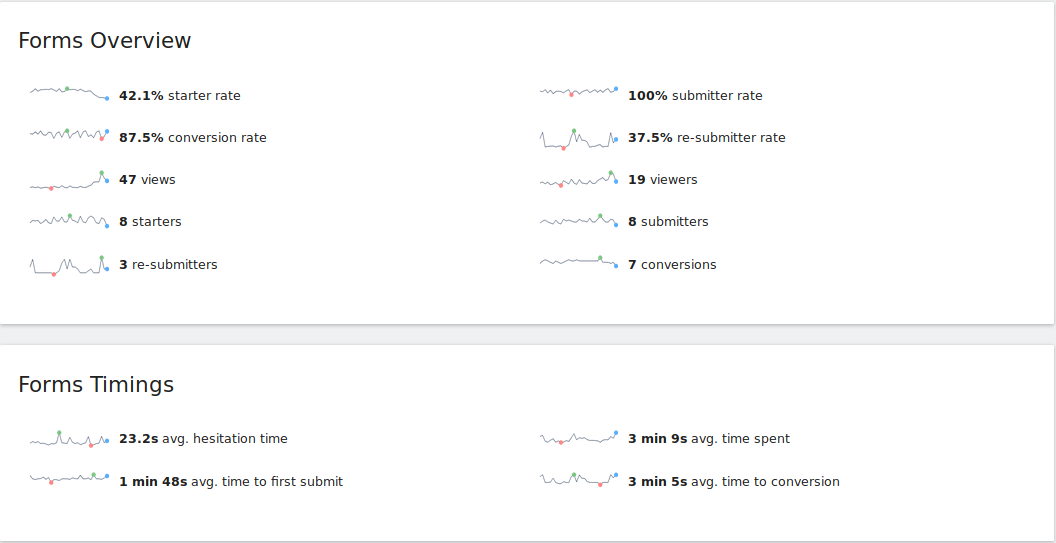The width and height of the screenshot is (1056, 543).
Task: Click the submitters sparkline graph
Action: click(x=579, y=220)
